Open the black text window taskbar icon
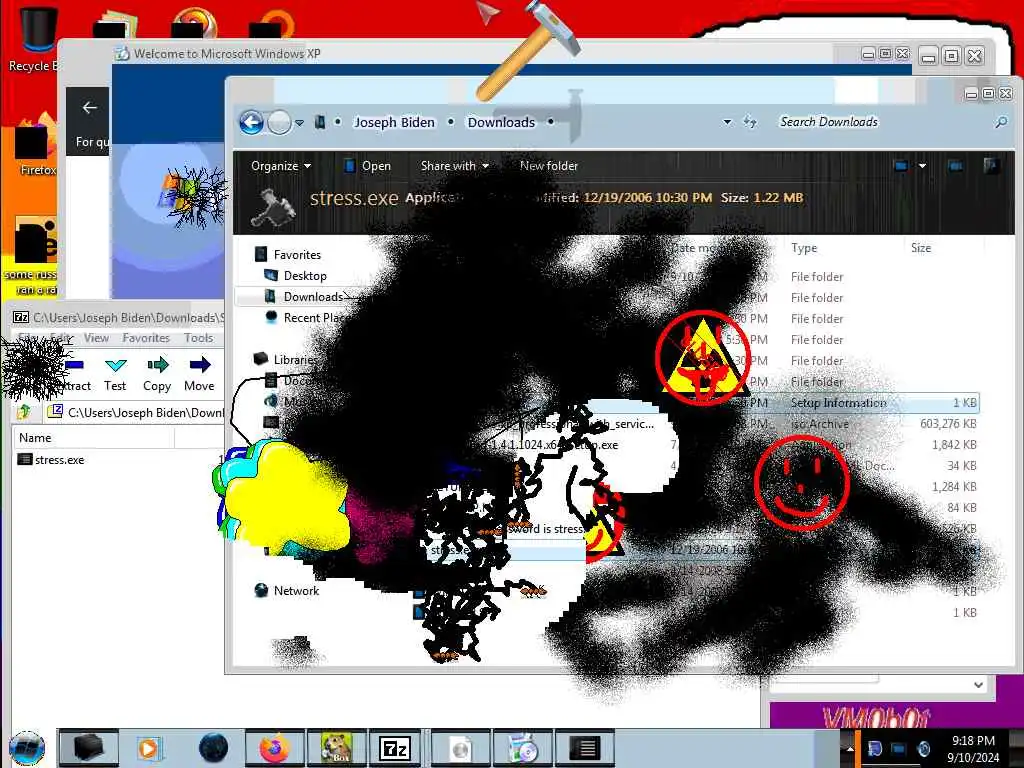The image size is (1024, 768). tap(585, 748)
